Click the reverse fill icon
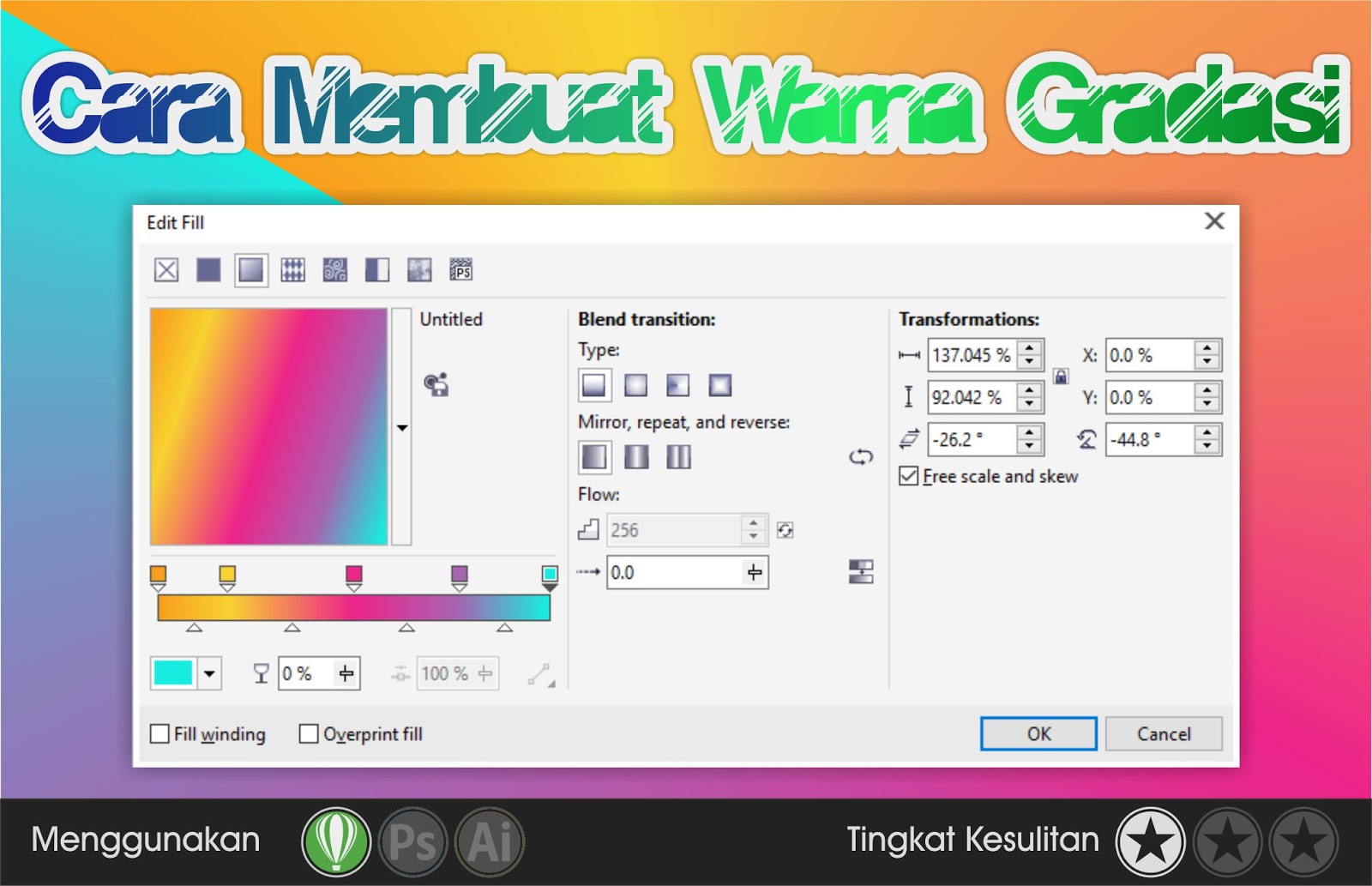1372x886 pixels. click(x=861, y=457)
